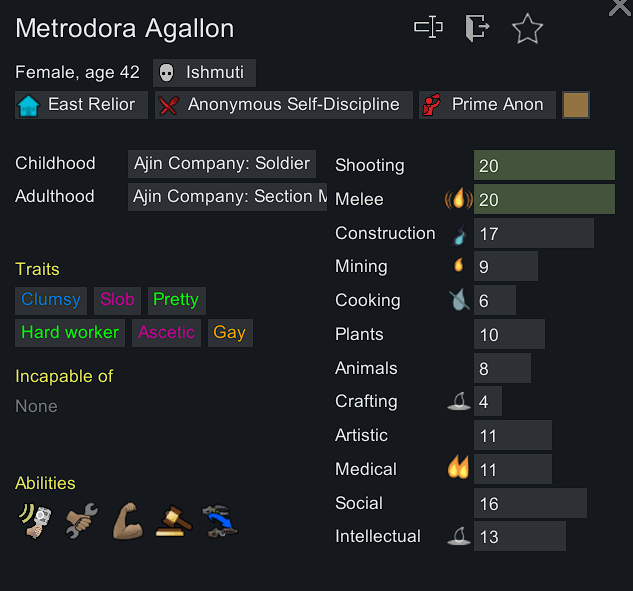Screen dimensions: 633x591
Task: Click the banish door icon
Action: 477,28
